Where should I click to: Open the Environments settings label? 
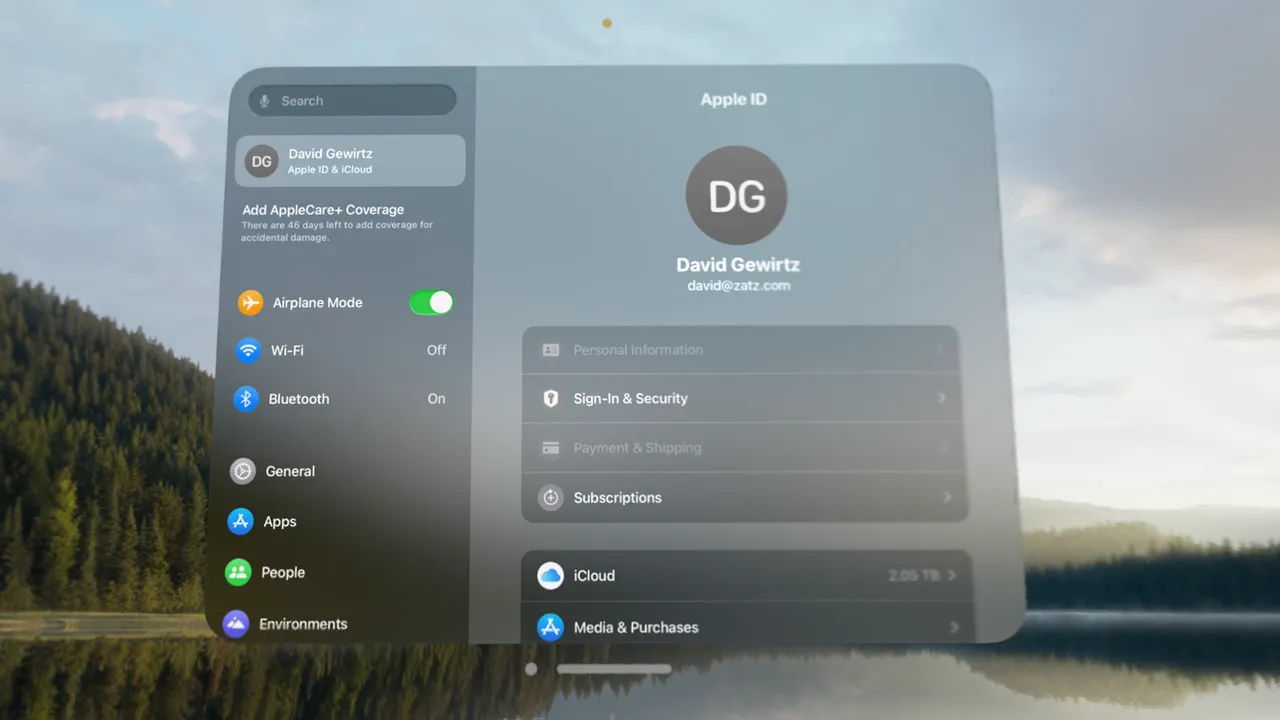(x=303, y=624)
